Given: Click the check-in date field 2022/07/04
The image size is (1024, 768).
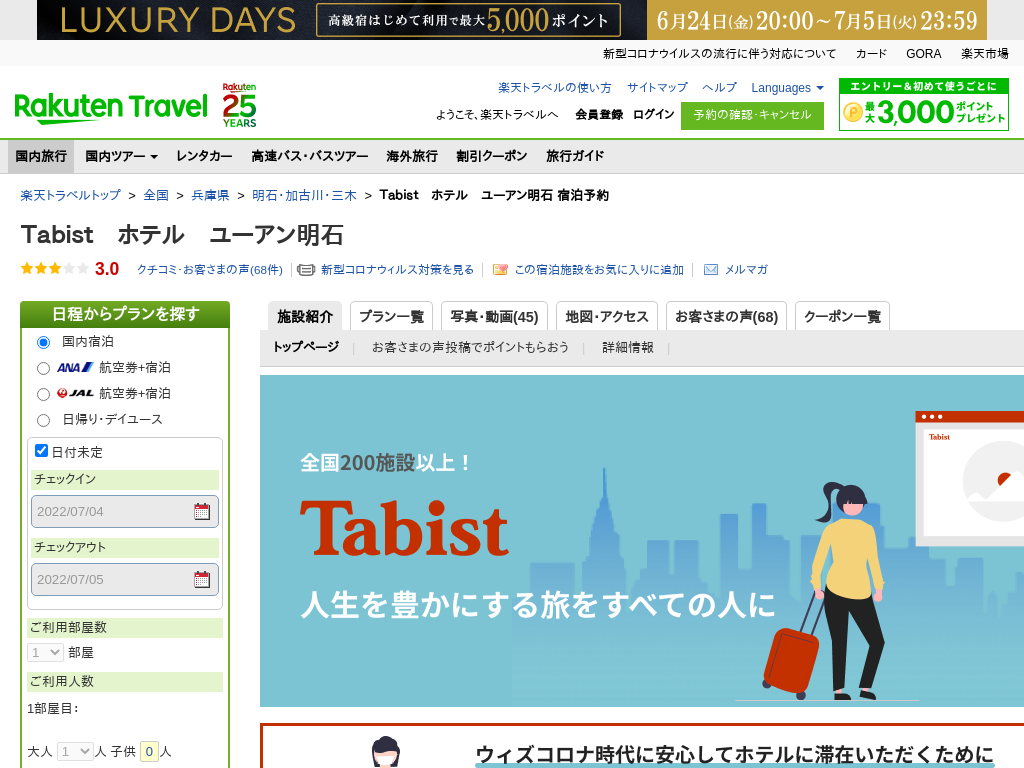Looking at the screenshot, I should coord(125,511).
